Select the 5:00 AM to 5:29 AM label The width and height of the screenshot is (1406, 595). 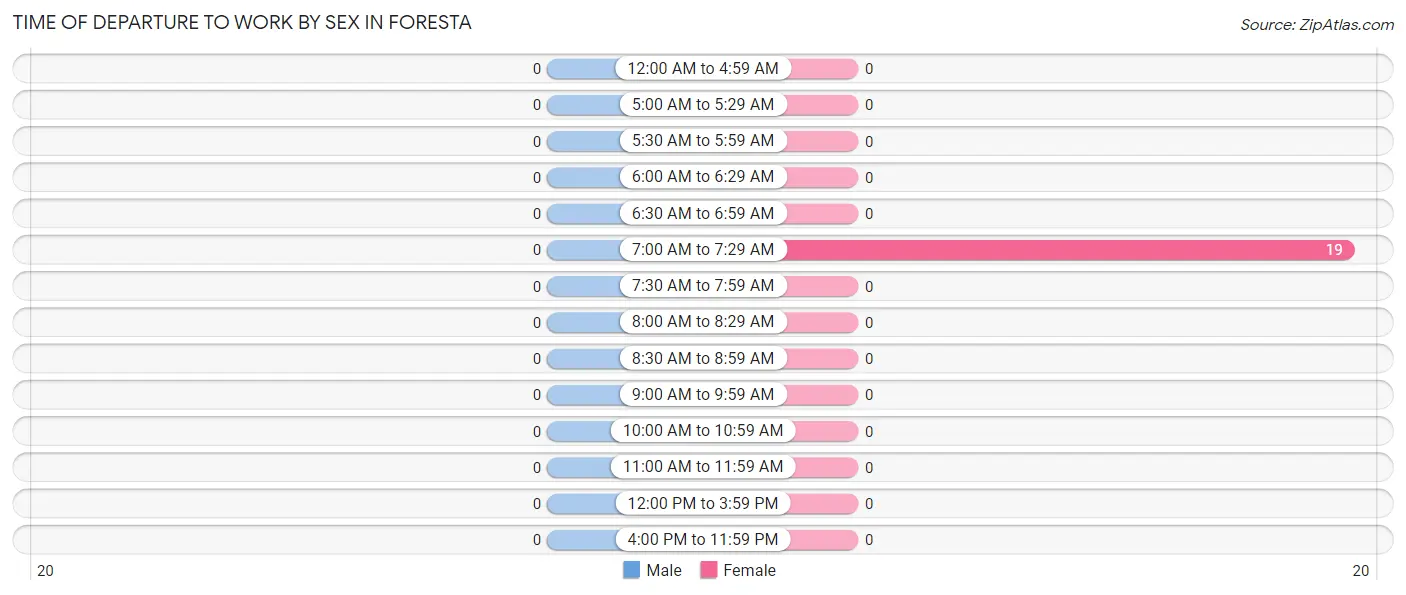tap(703, 104)
